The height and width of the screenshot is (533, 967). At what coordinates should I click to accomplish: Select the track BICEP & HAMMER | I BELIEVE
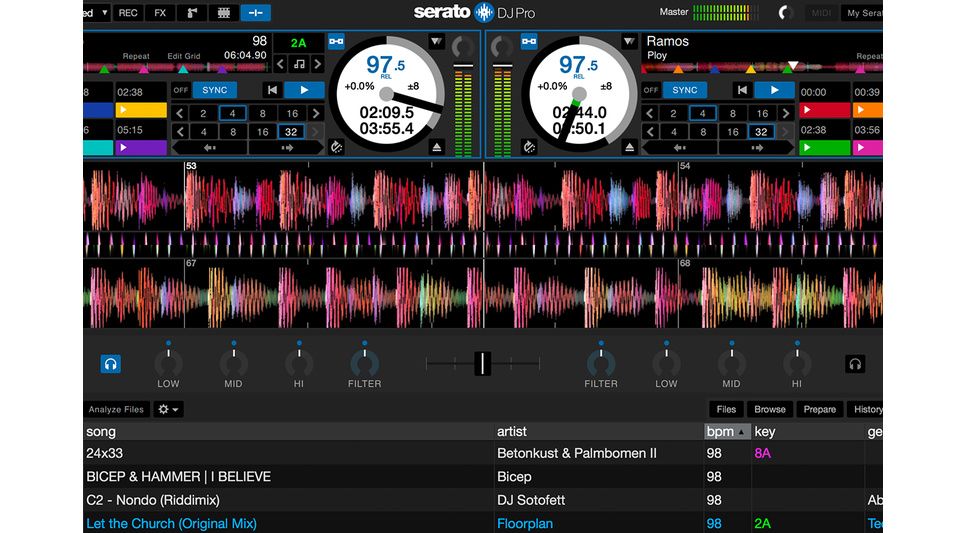179,477
